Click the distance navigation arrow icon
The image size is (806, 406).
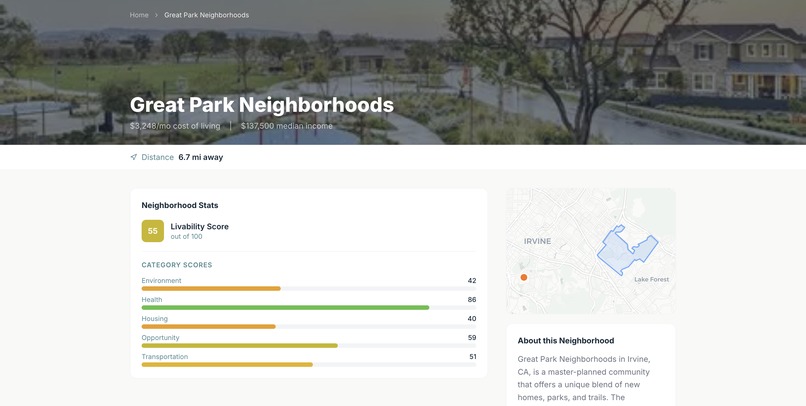pos(134,157)
